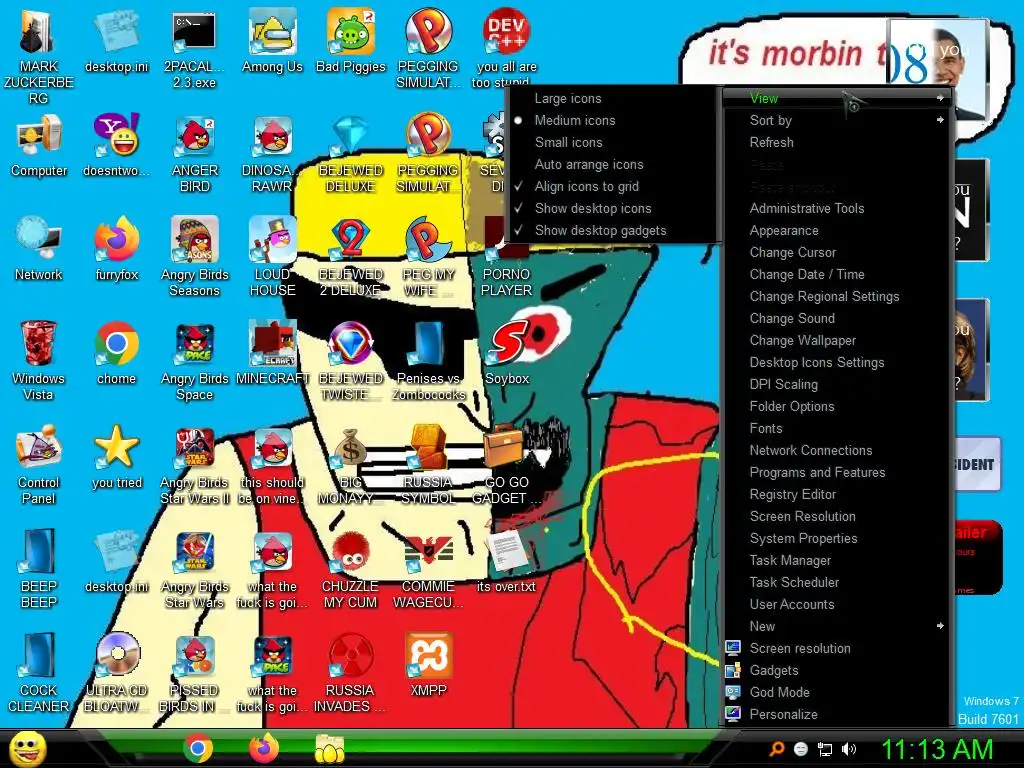
Task: Click the 11:13 AM taskbar clock
Action: coord(937,749)
